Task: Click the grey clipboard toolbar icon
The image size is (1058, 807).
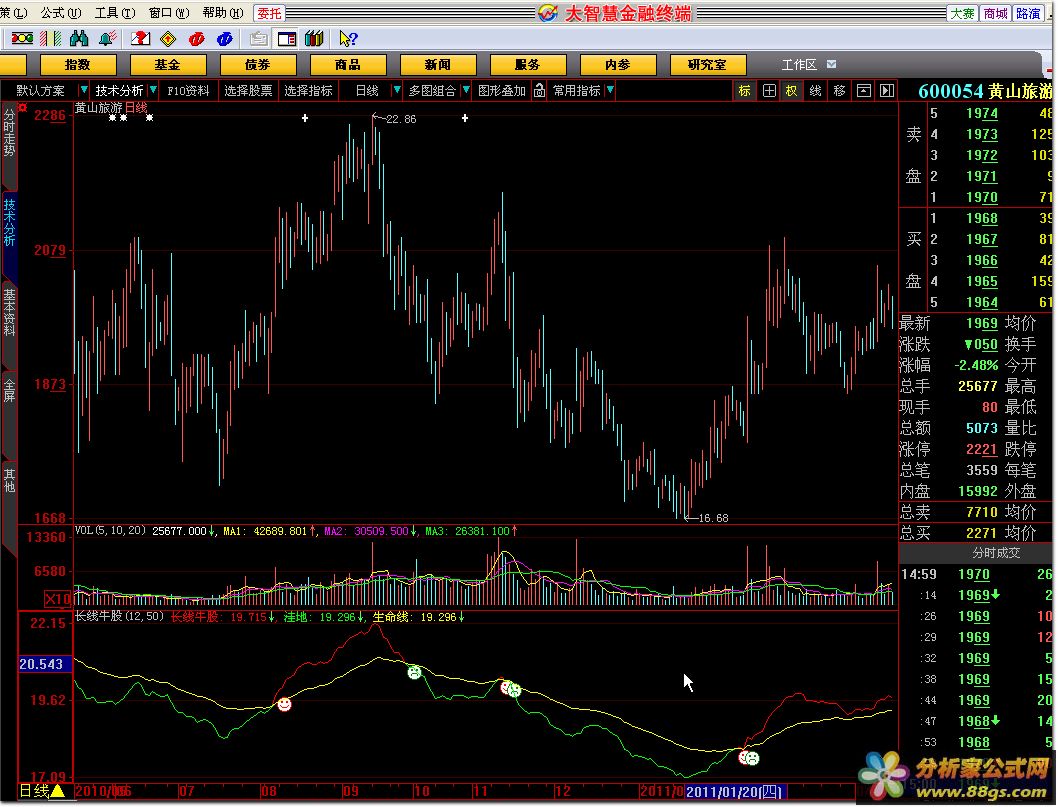Action: (258, 38)
